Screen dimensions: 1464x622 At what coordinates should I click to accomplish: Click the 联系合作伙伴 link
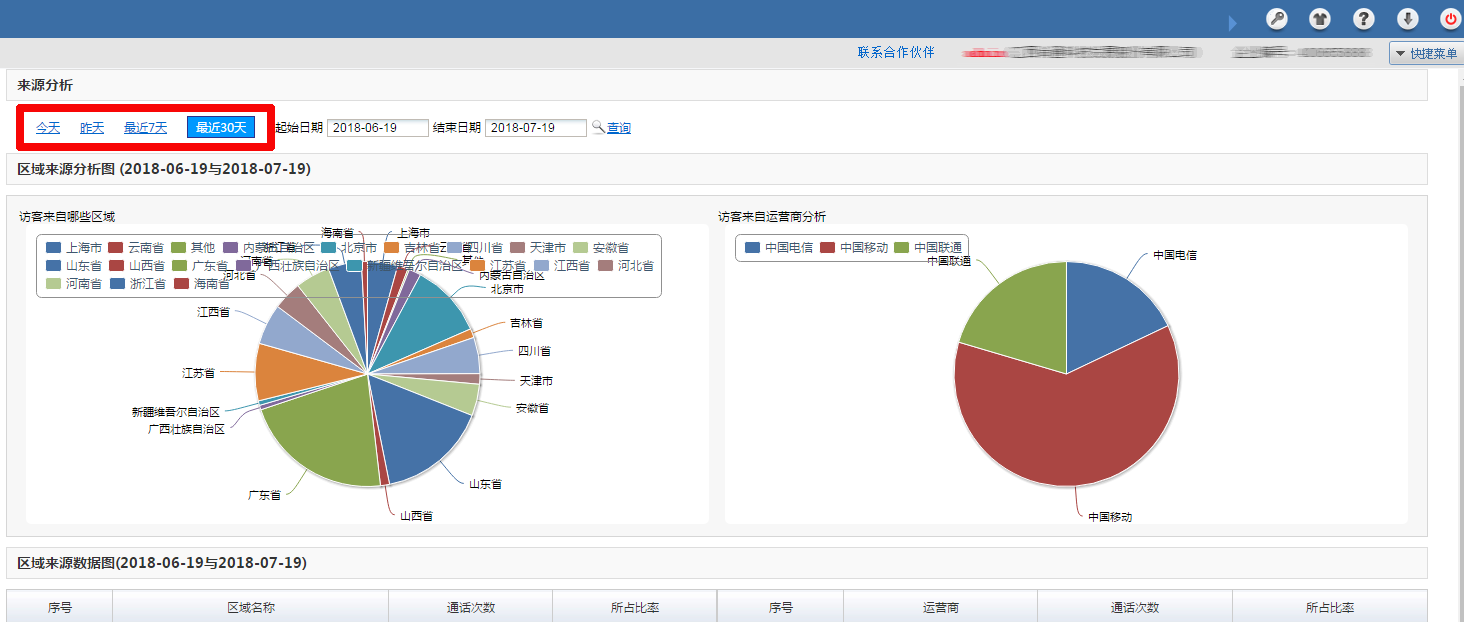[896, 53]
